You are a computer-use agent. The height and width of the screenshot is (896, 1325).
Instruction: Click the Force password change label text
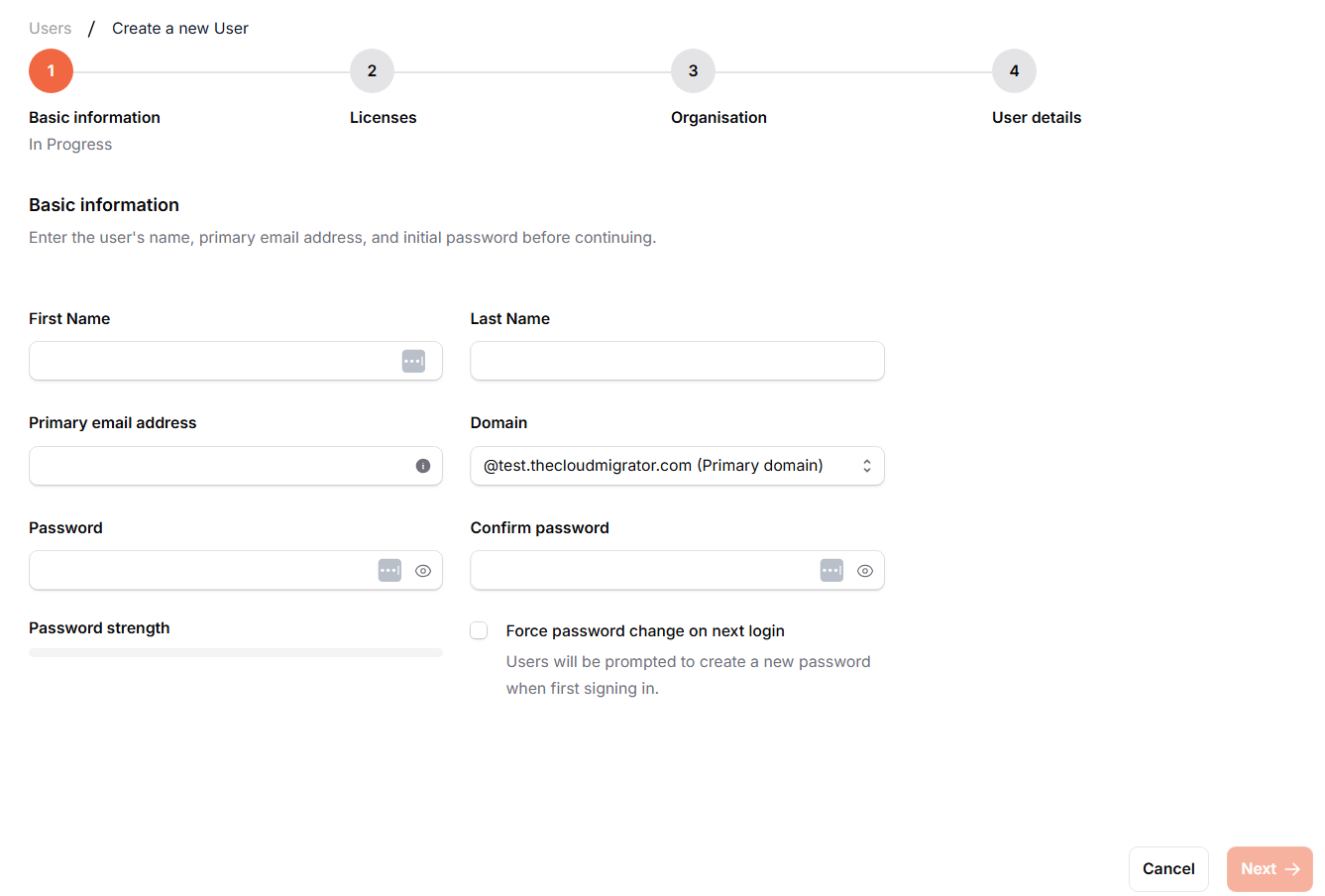645,631
